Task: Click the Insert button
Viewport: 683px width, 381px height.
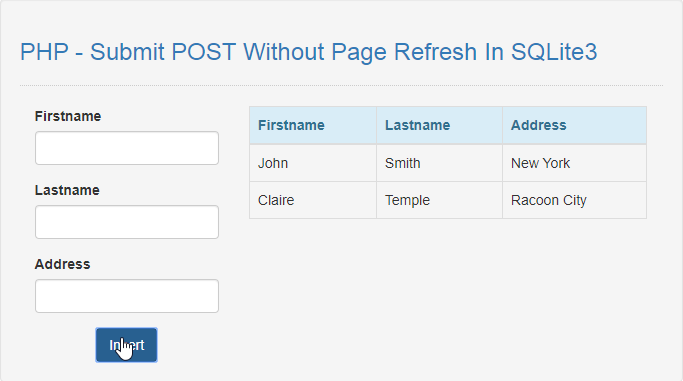Action: [x=126, y=345]
